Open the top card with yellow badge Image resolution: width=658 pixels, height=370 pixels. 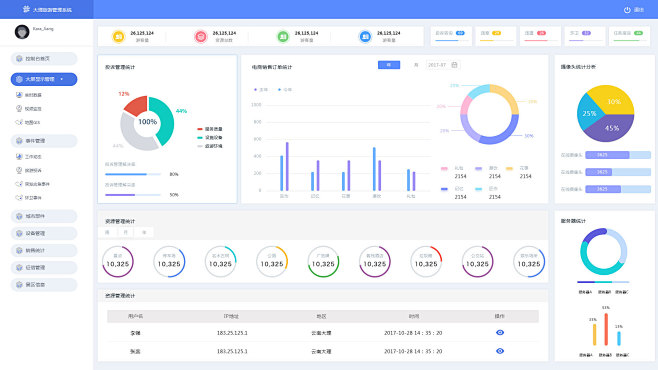click(496, 36)
